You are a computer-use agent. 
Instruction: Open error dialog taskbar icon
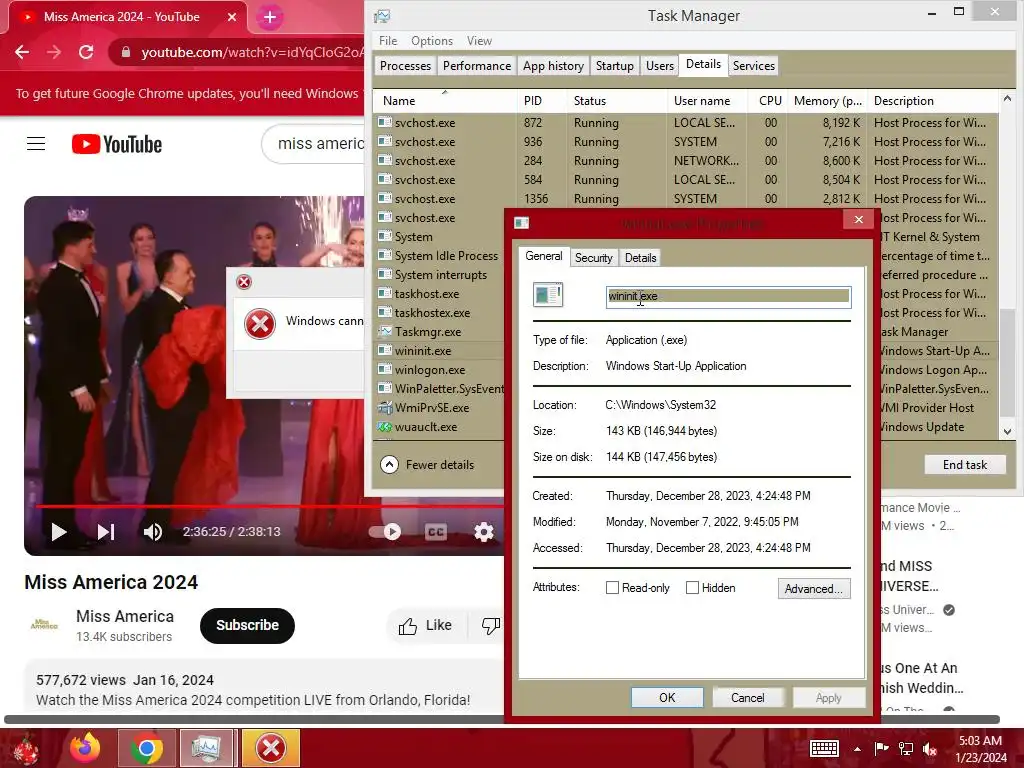(x=270, y=748)
